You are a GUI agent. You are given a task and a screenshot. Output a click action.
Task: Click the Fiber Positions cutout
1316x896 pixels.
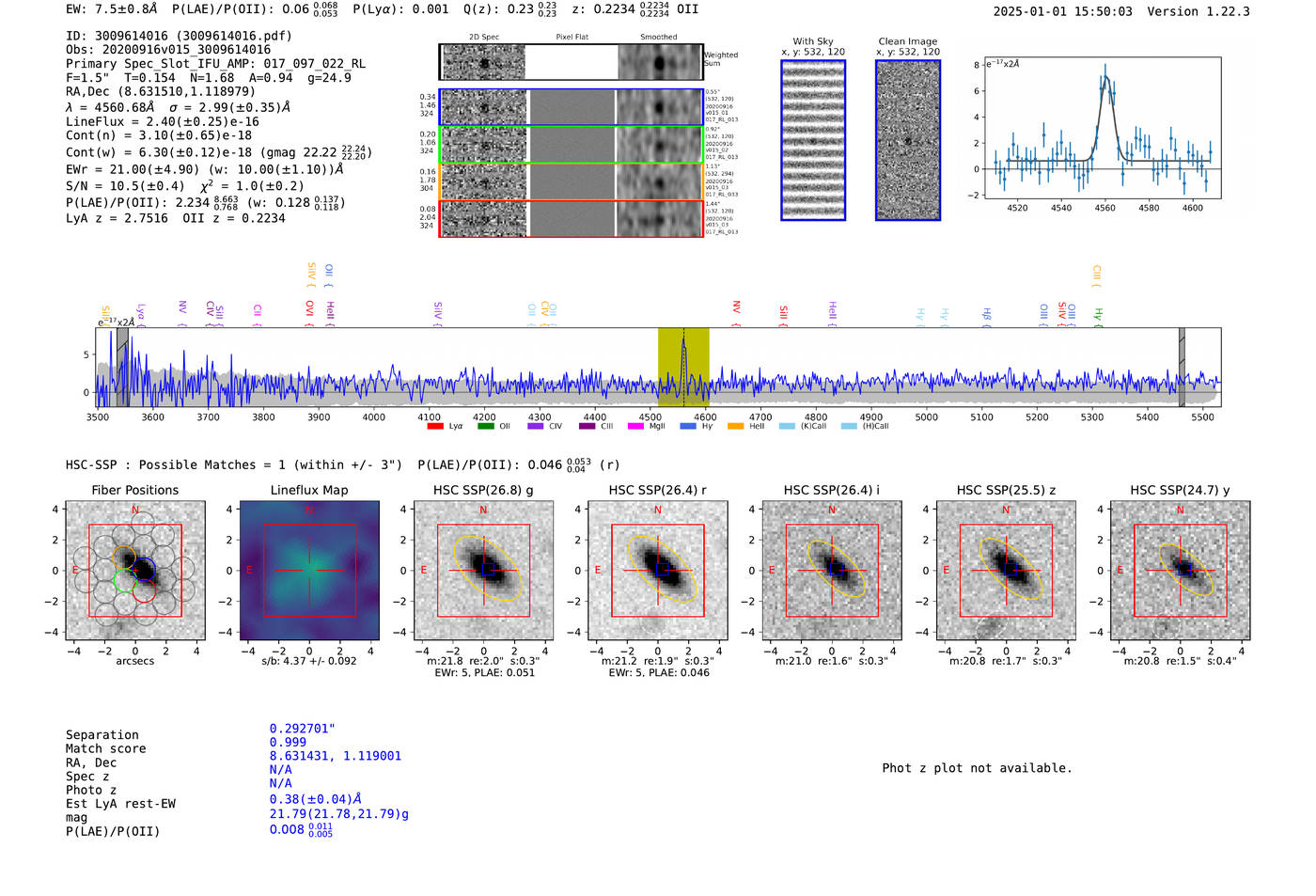tap(135, 571)
